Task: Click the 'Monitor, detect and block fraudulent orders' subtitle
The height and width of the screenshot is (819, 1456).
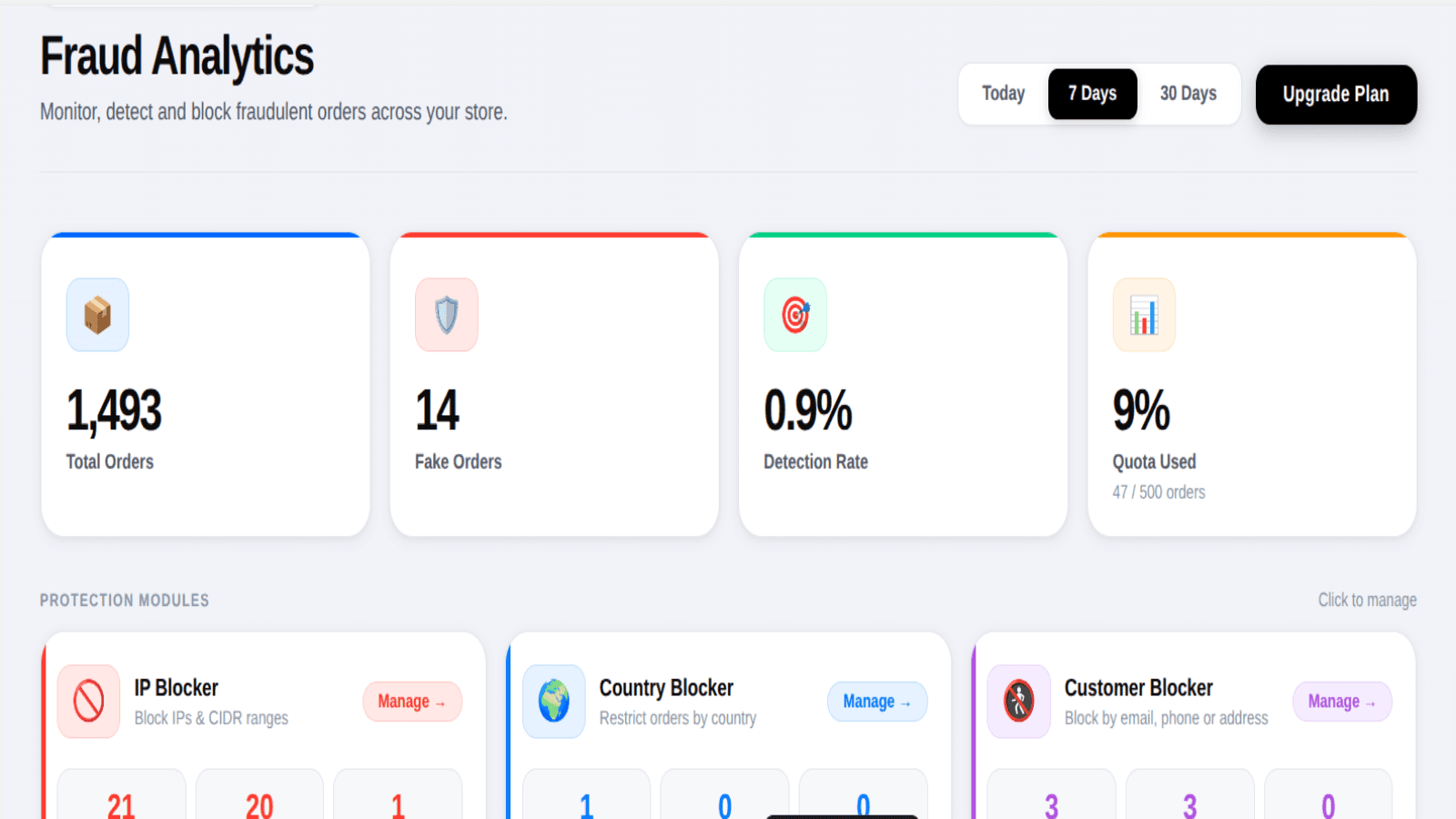Action: (x=274, y=112)
